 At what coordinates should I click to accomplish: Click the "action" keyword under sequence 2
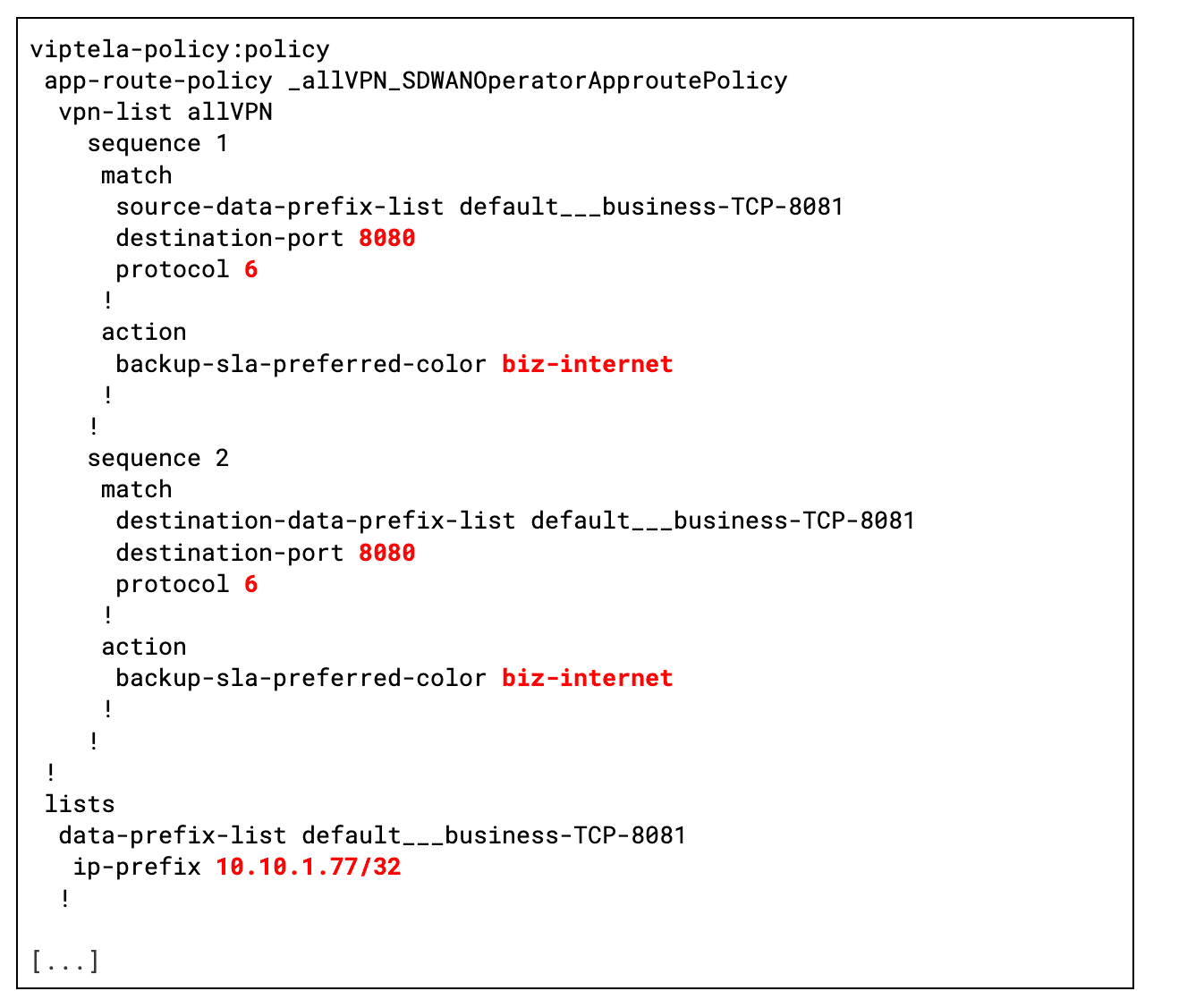[143, 647]
